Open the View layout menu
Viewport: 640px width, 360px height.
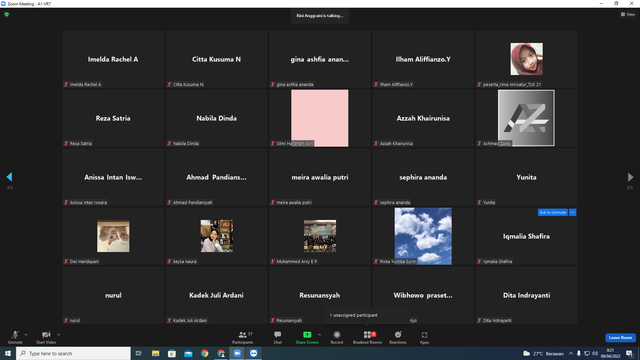(x=628, y=14)
